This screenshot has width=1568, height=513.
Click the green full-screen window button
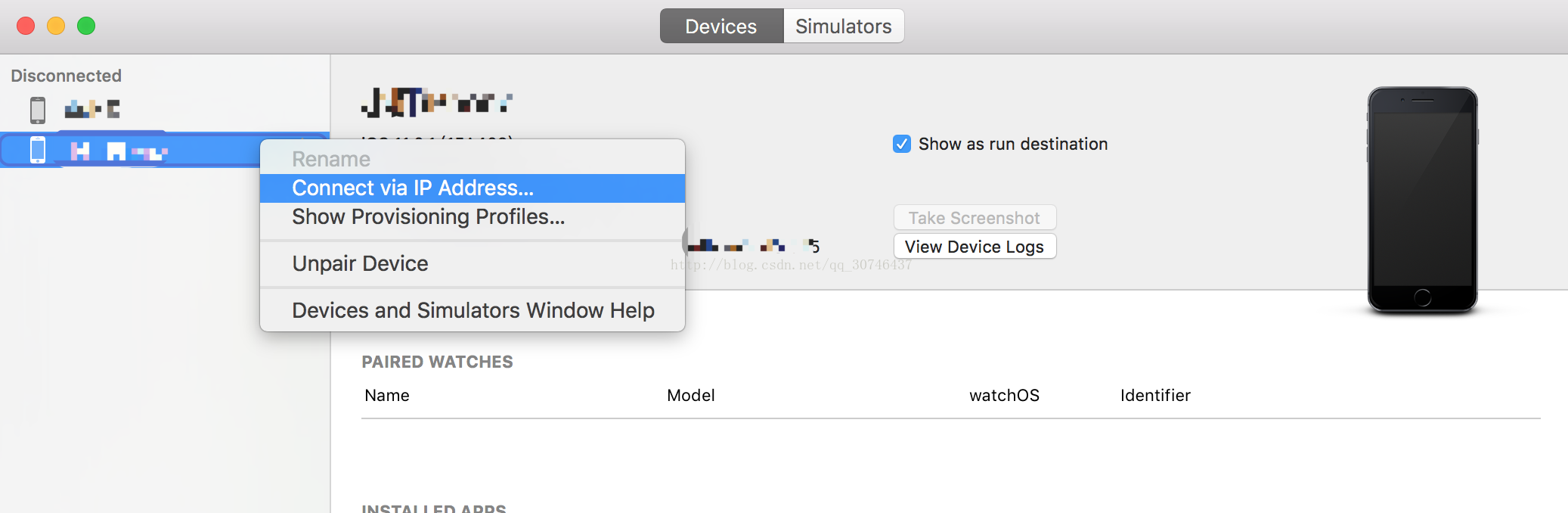pyautogui.click(x=86, y=26)
